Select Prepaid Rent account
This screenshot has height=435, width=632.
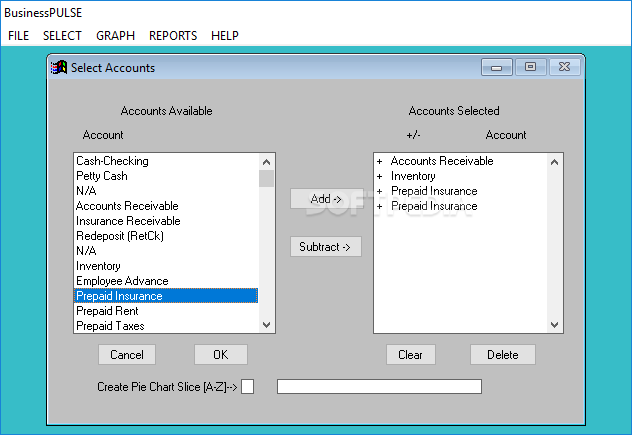pos(166,311)
